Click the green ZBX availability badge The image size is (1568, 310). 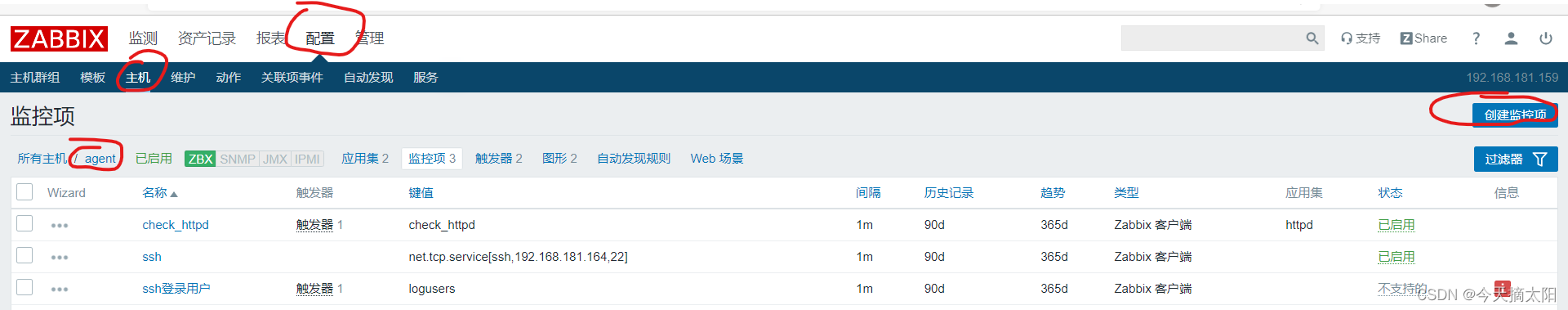[x=200, y=159]
